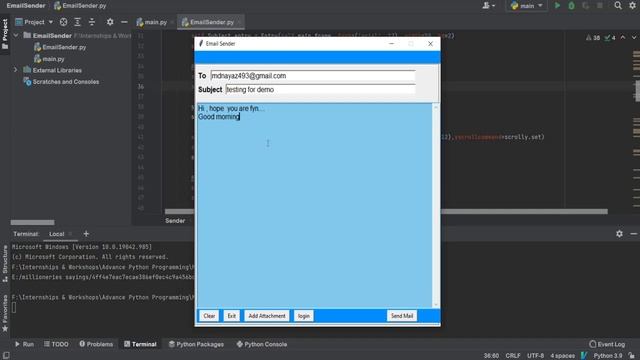Hide the Terminal panel with minus icon
The image size is (640, 360).
[x=633, y=234]
